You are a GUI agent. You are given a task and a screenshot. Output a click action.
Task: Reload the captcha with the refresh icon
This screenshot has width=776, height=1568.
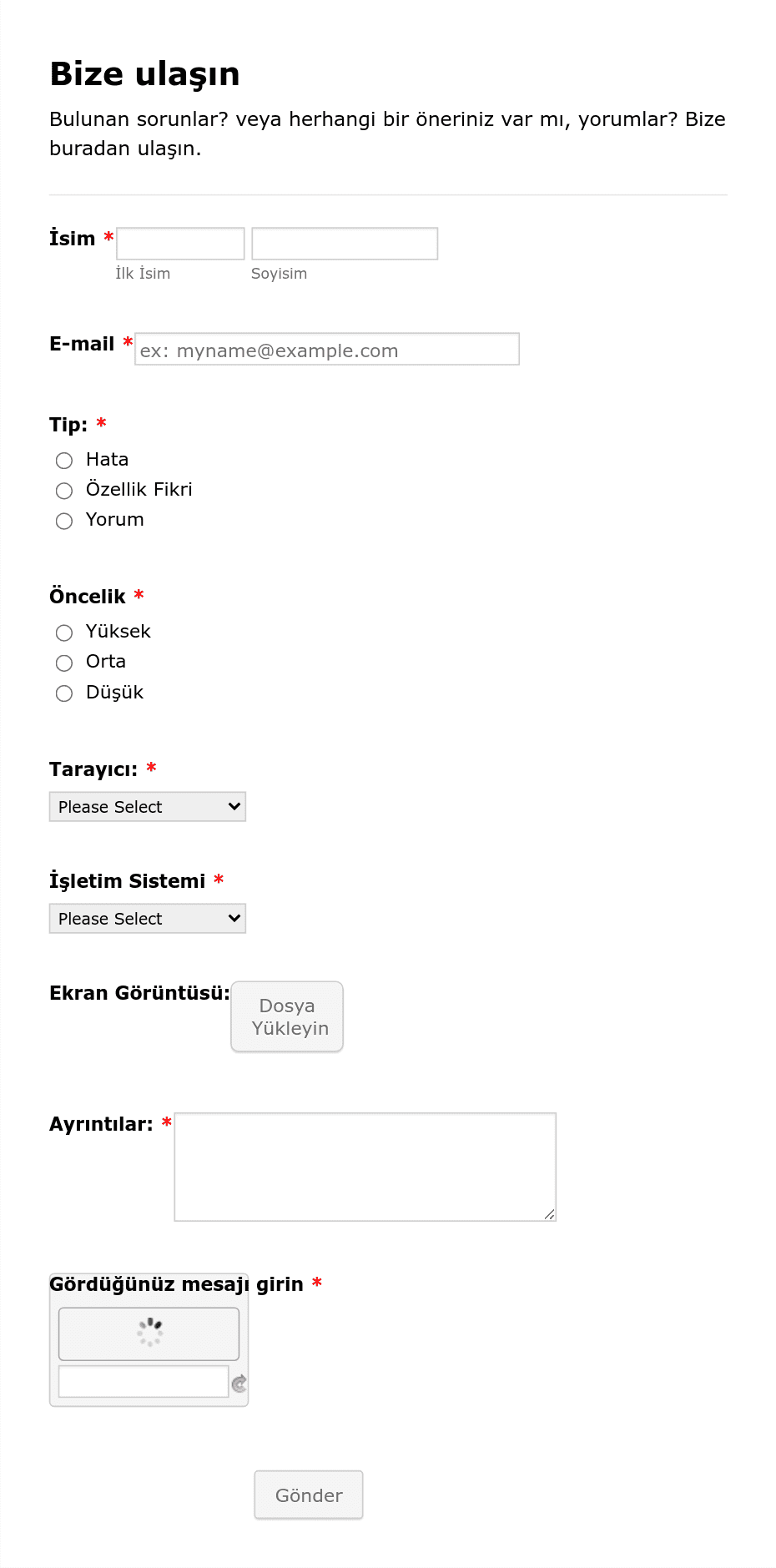(x=239, y=1384)
